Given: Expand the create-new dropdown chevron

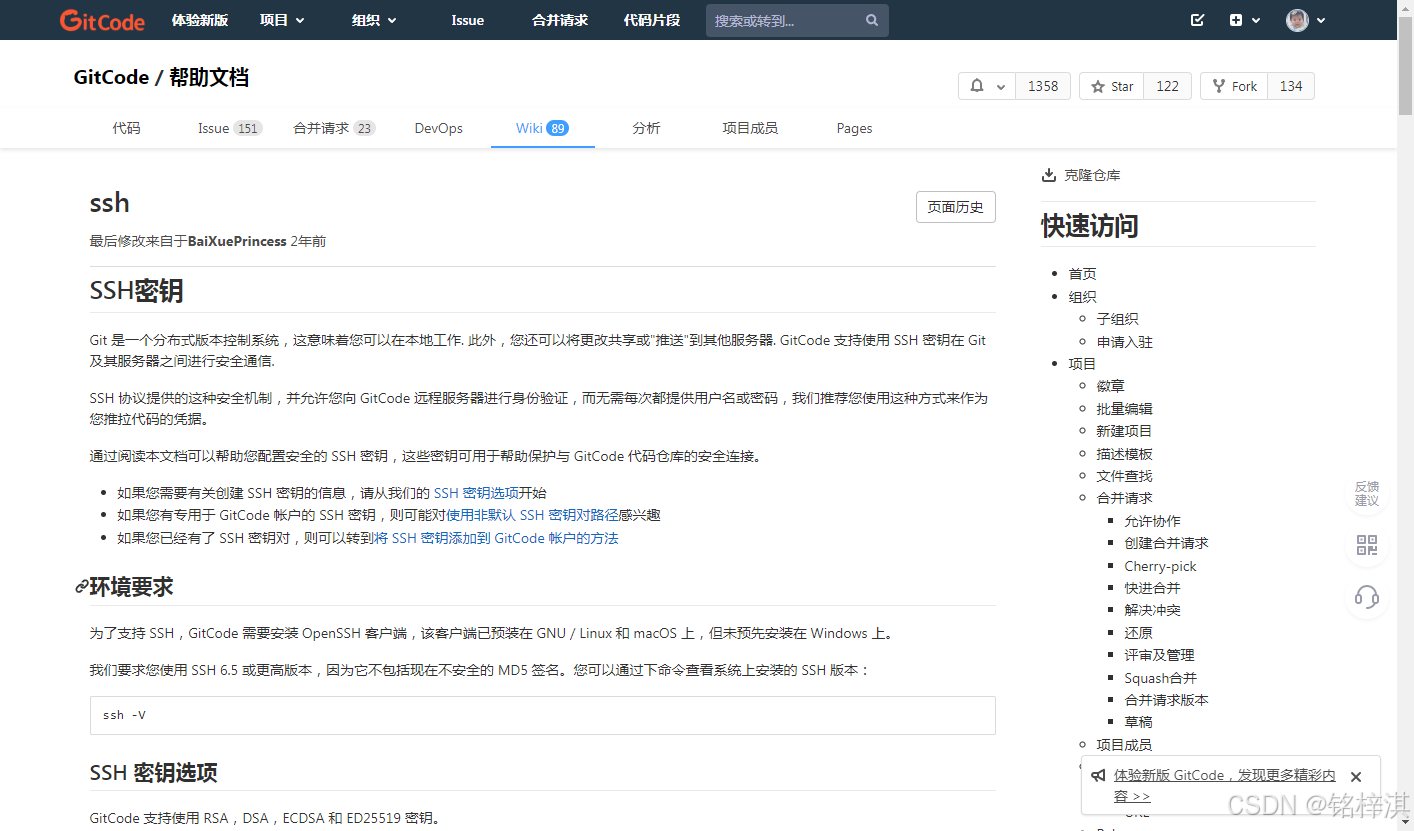Looking at the screenshot, I should (x=1256, y=20).
